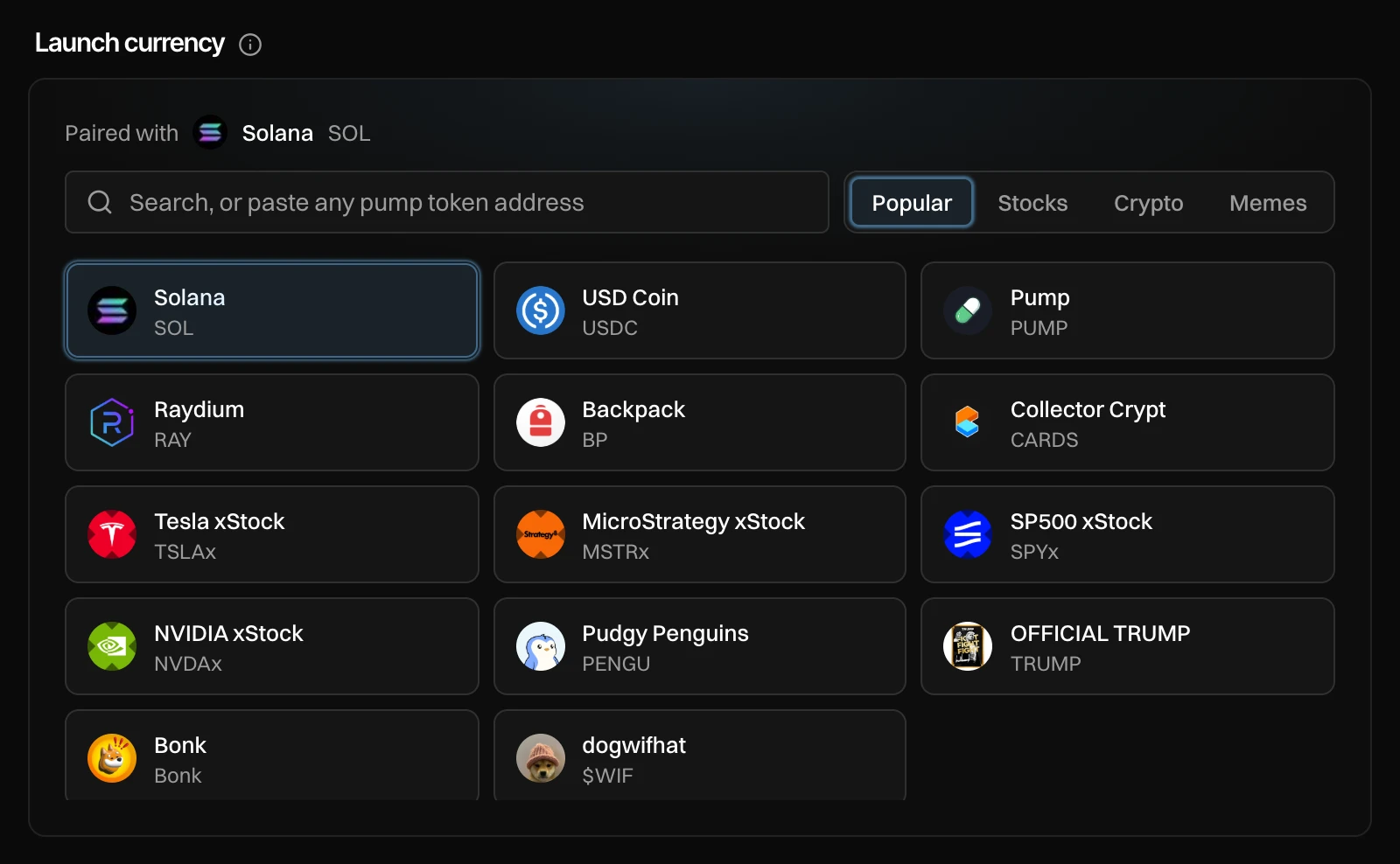Click the Bonk title text

click(180, 745)
